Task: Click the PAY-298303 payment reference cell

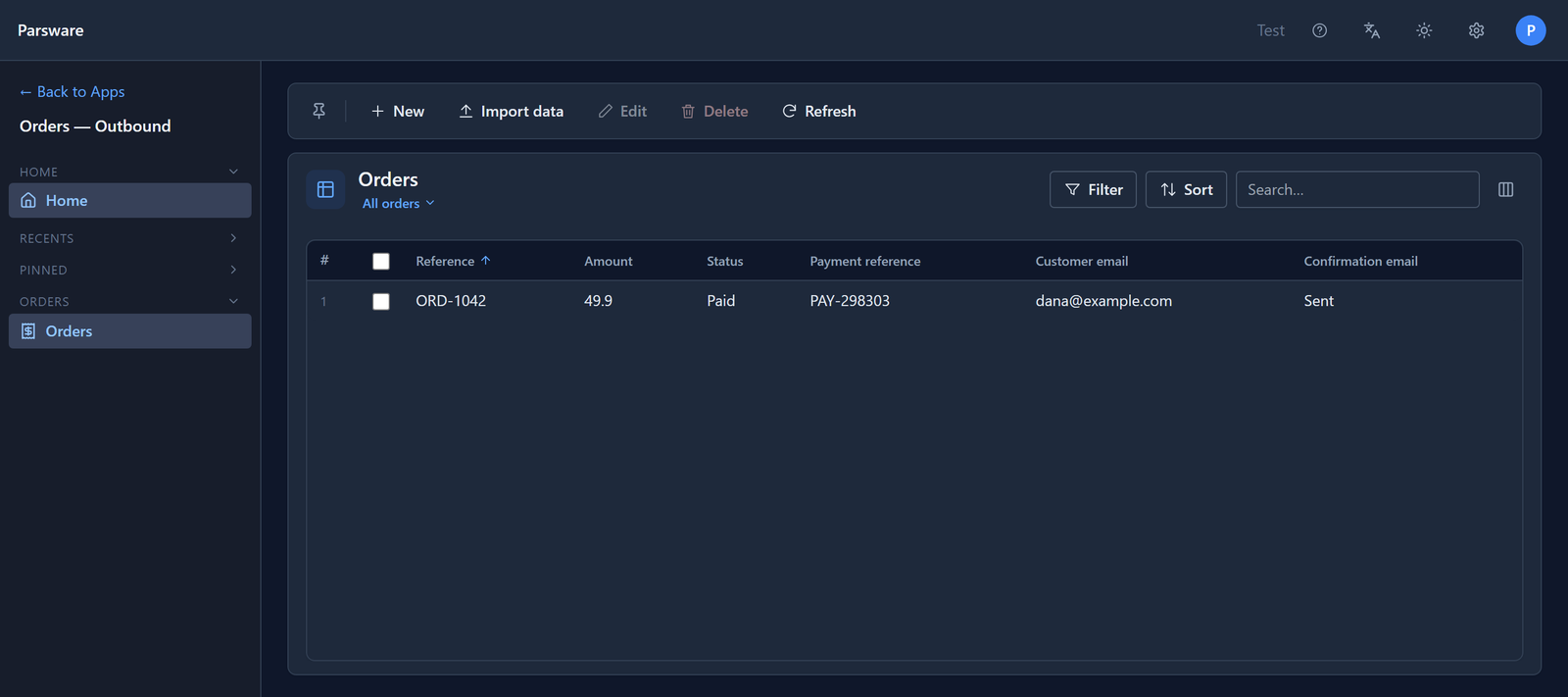Action: tap(850, 301)
